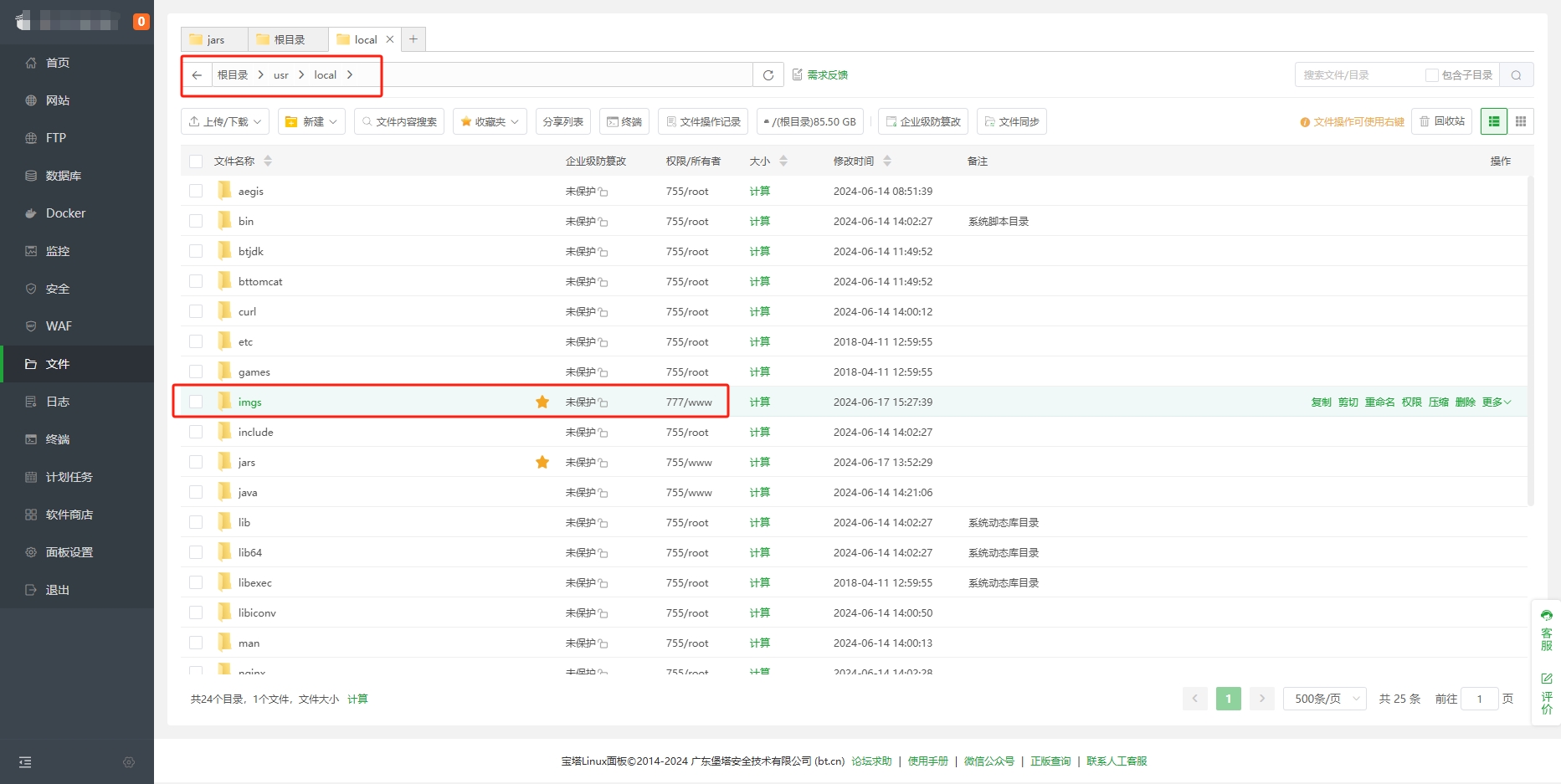Switch to grid view icon

[1521, 121]
